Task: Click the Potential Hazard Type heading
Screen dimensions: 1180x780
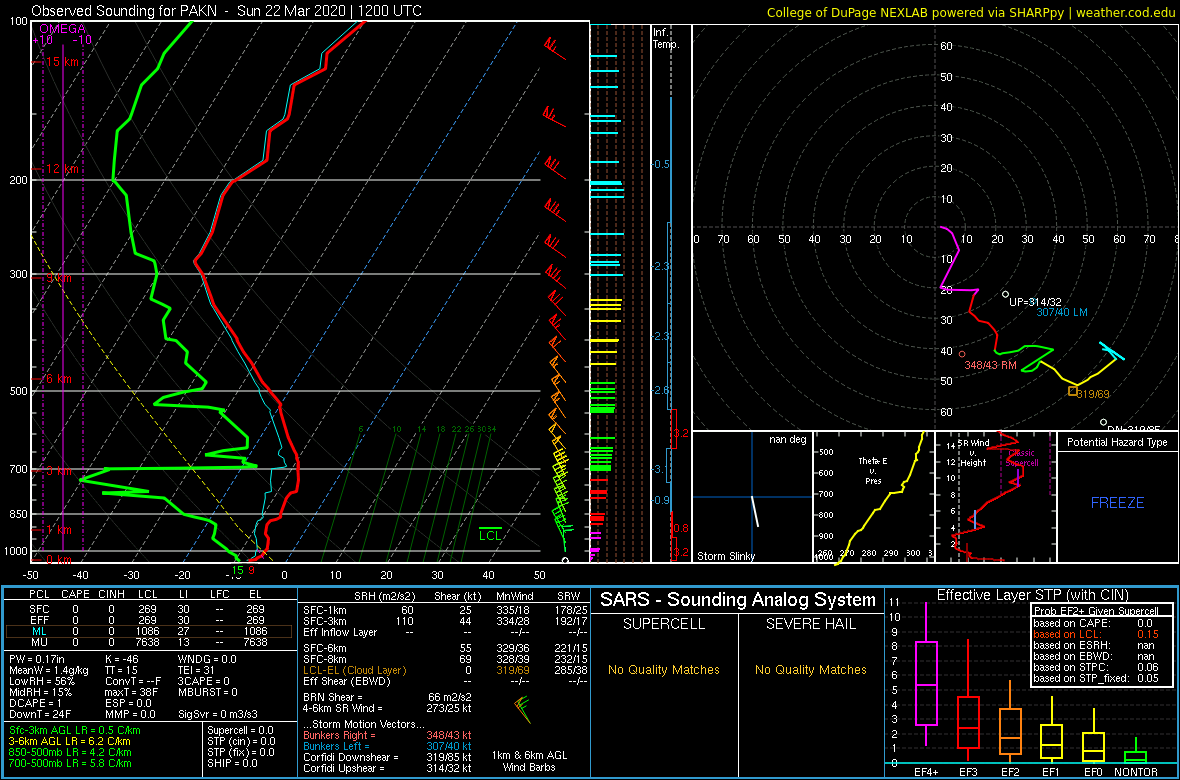Action: point(1117,443)
